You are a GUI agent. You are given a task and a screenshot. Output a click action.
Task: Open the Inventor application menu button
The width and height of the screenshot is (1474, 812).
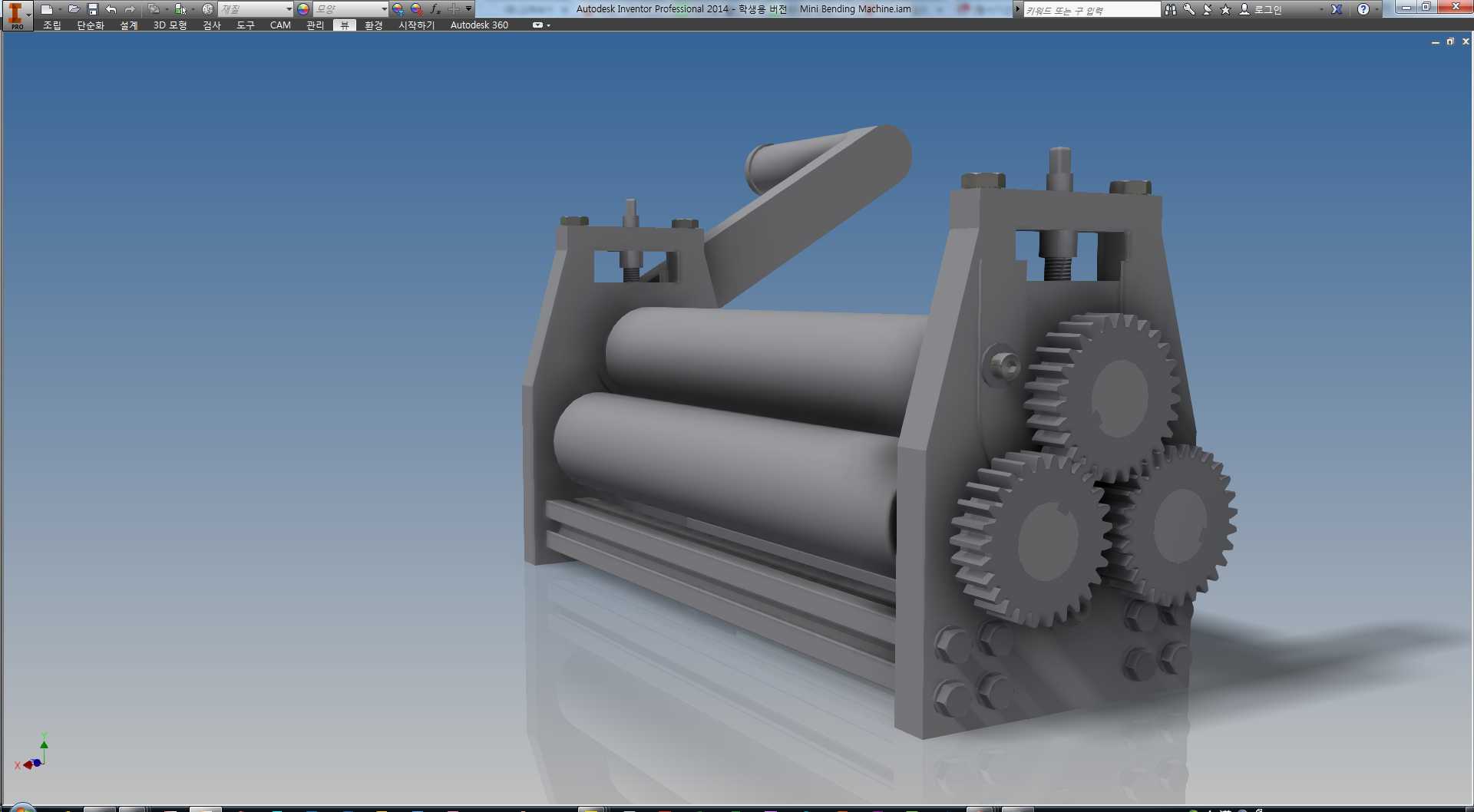tap(16, 15)
